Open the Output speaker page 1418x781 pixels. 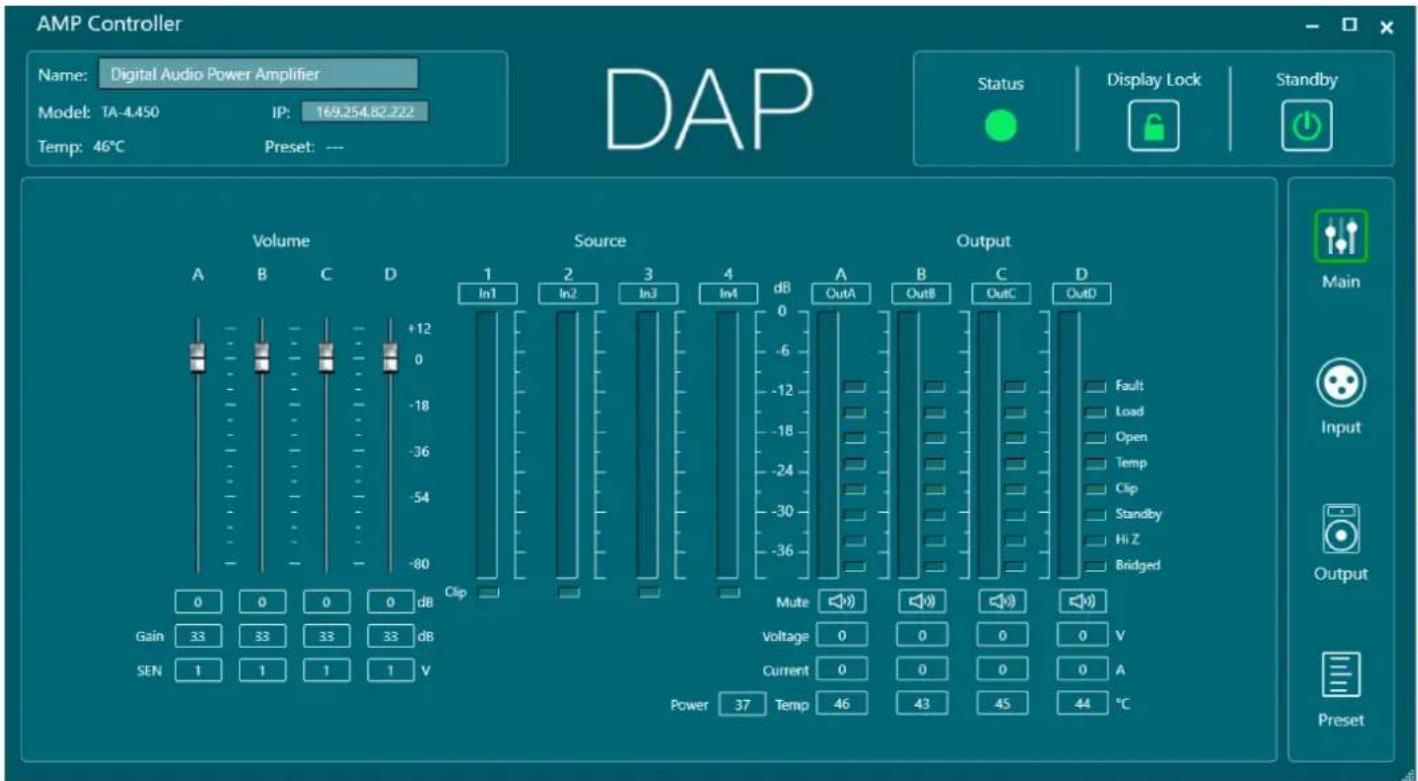tap(1341, 528)
